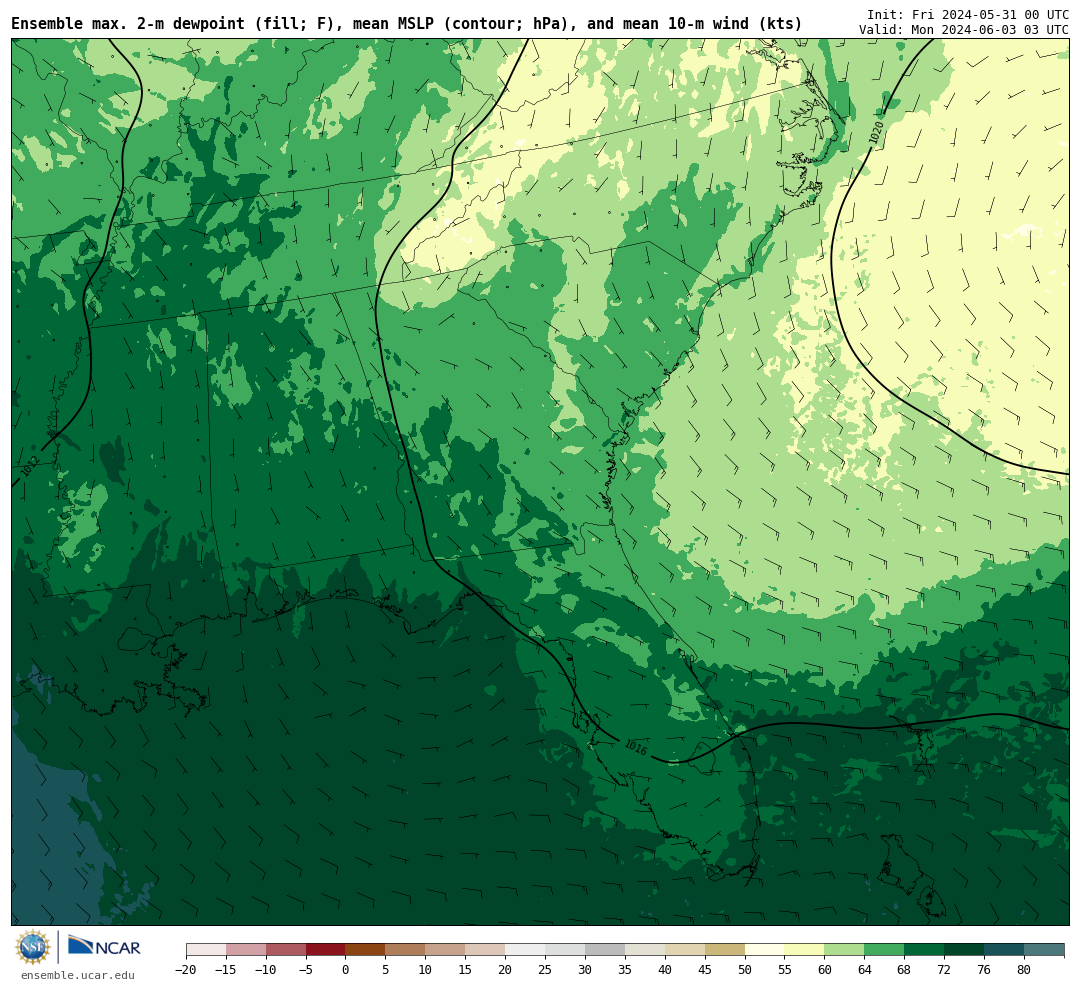
Task: Click the '35' colorbar tick label
Action: 625,970
